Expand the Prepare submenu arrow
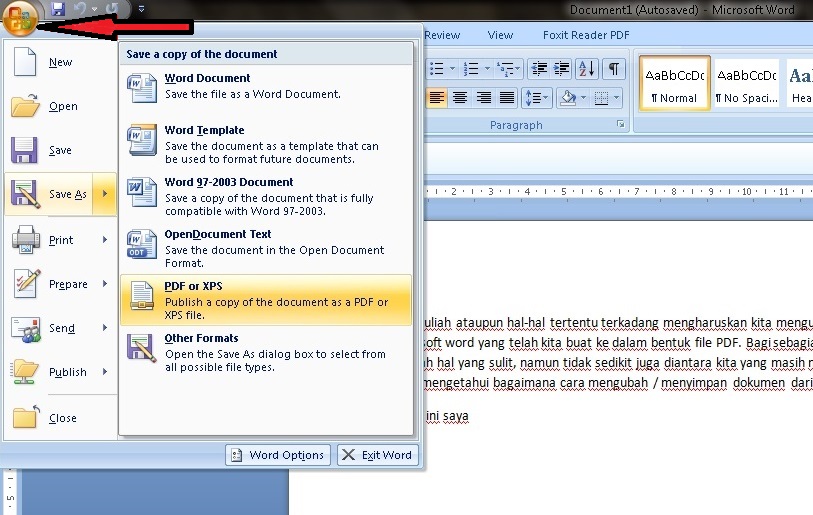Image resolution: width=813 pixels, height=515 pixels. pyautogui.click(x=105, y=284)
